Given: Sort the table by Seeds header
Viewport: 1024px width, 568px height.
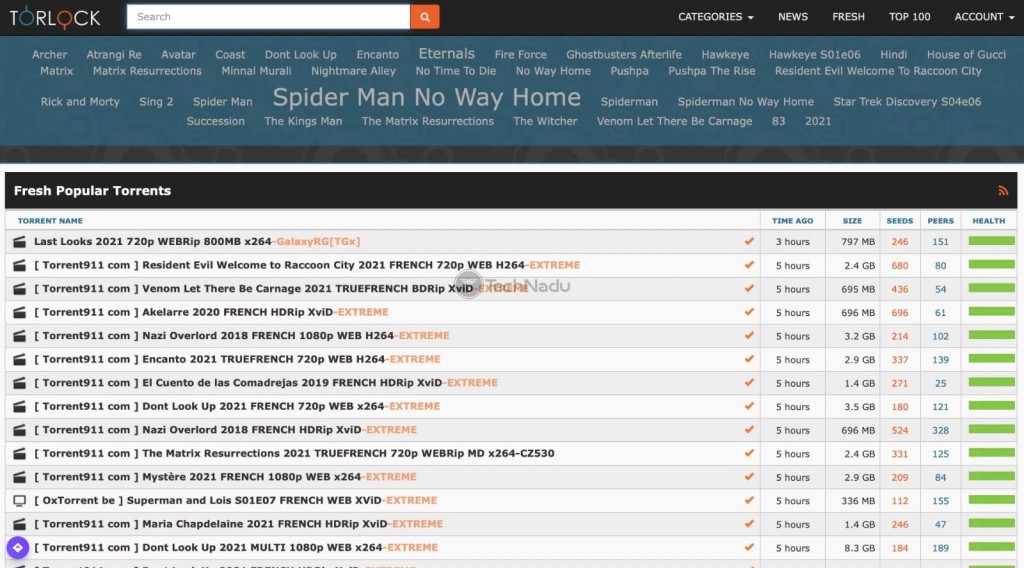Looking at the screenshot, I should tap(899, 221).
